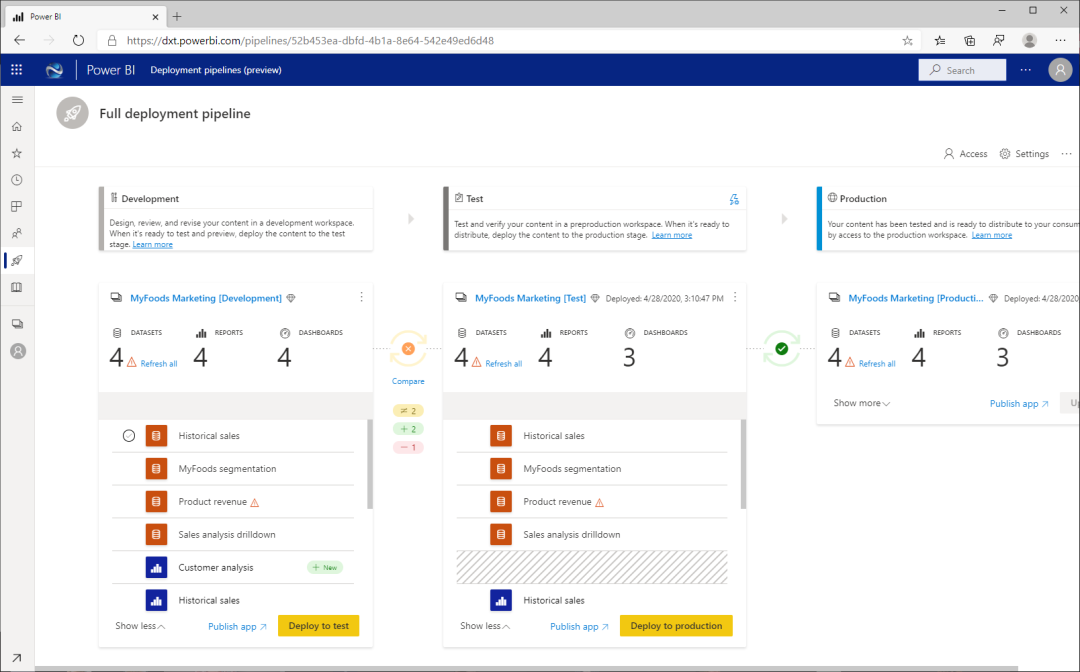Click Refresh all in Production stage

877,364
